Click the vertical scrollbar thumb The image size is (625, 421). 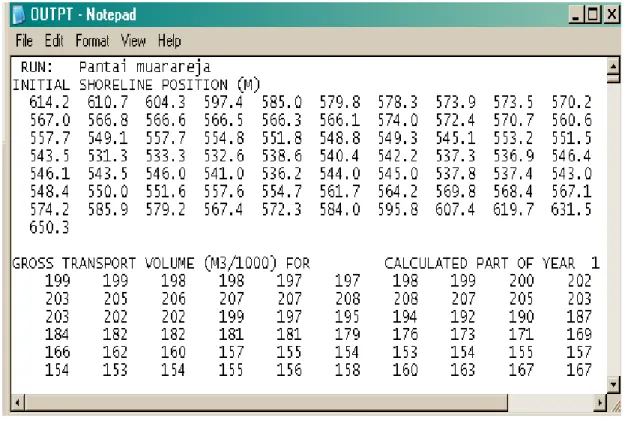614,78
